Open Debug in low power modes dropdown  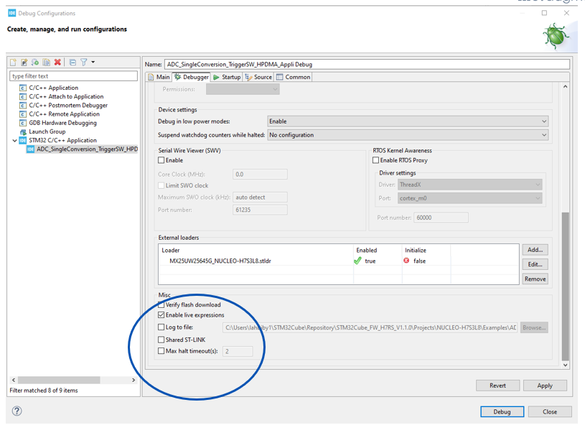coord(408,121)
